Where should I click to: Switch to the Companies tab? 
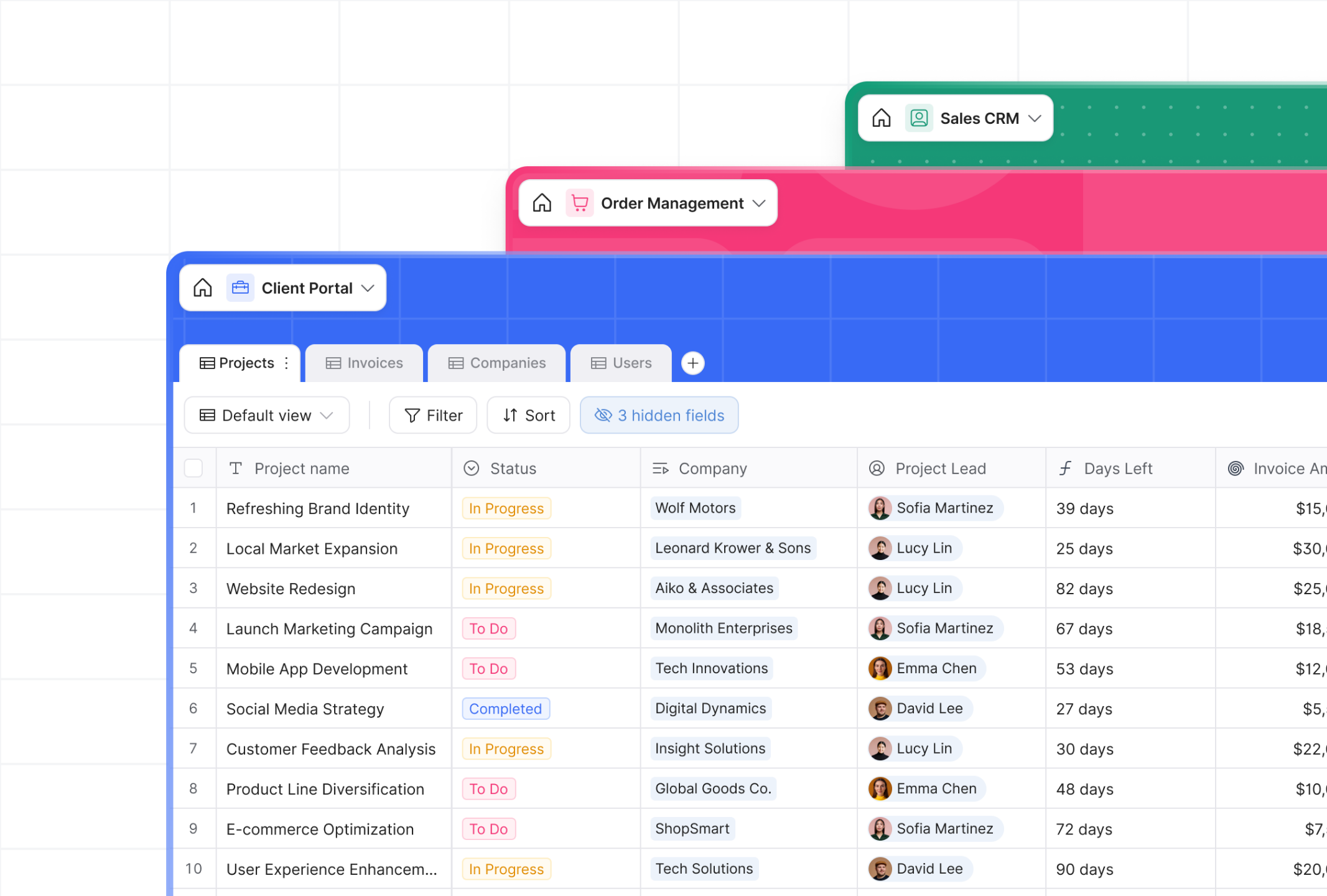[x=497, y=363]
